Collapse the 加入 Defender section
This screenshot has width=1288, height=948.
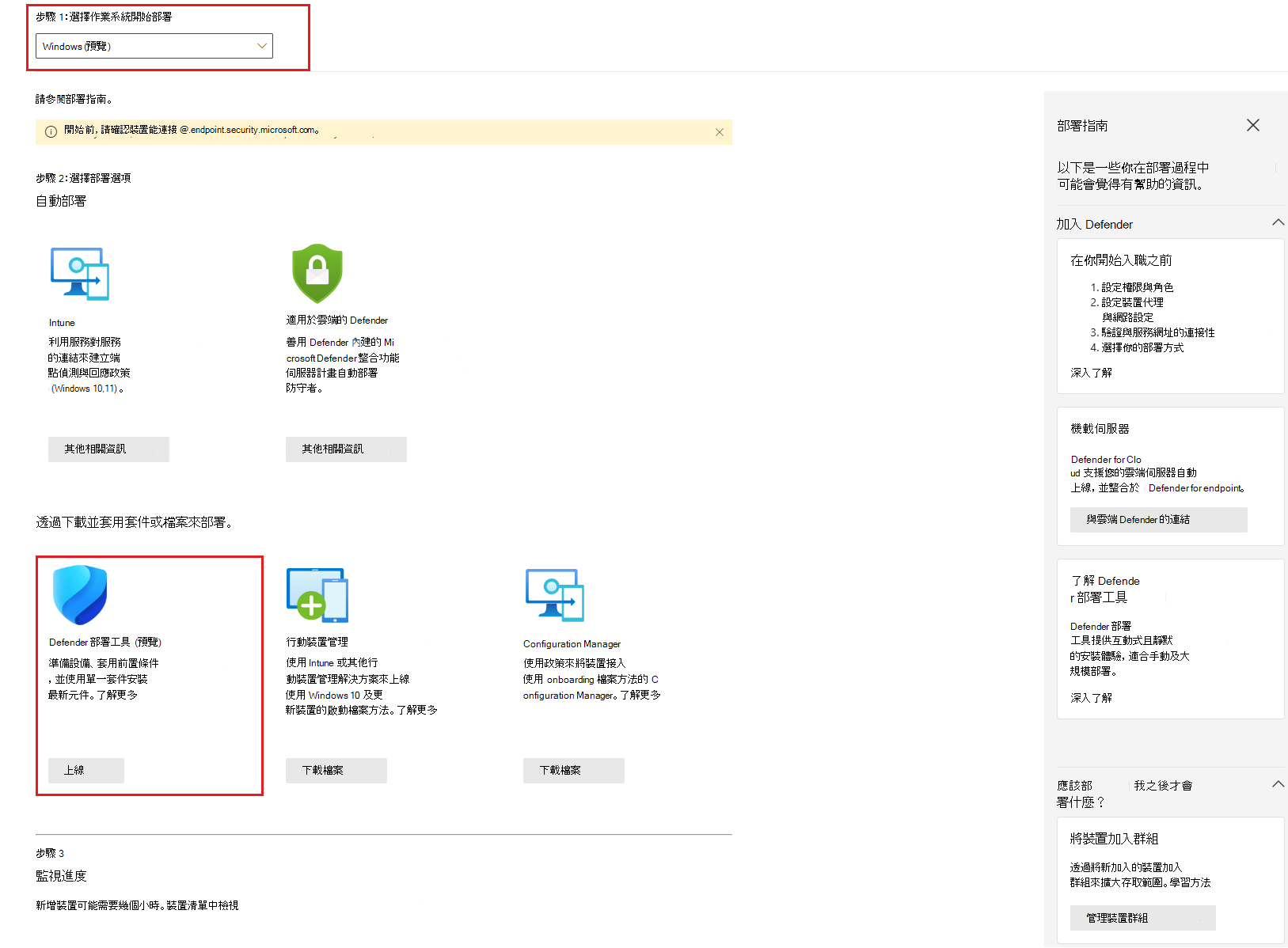(1278, 223)
